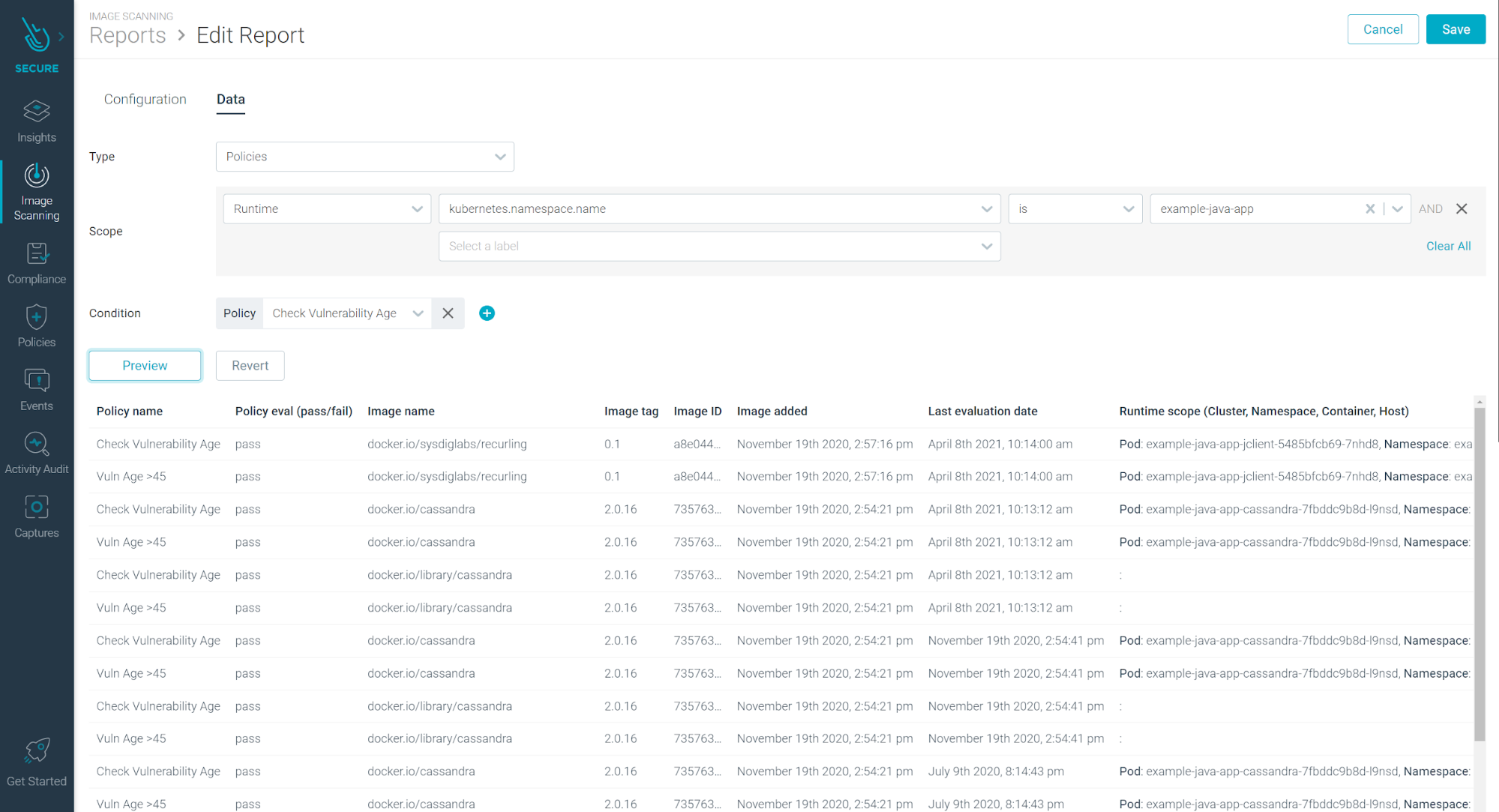Click the Cancel button
This screenshot has width=1499, height=812.
point(1383,29)
